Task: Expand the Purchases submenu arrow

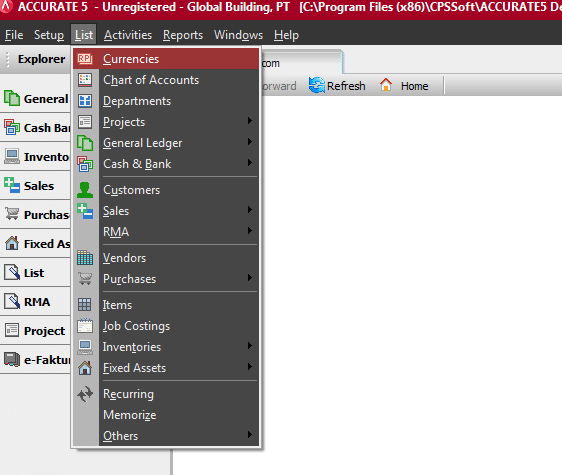Action: pyautogui.click(x=250, y=277)
